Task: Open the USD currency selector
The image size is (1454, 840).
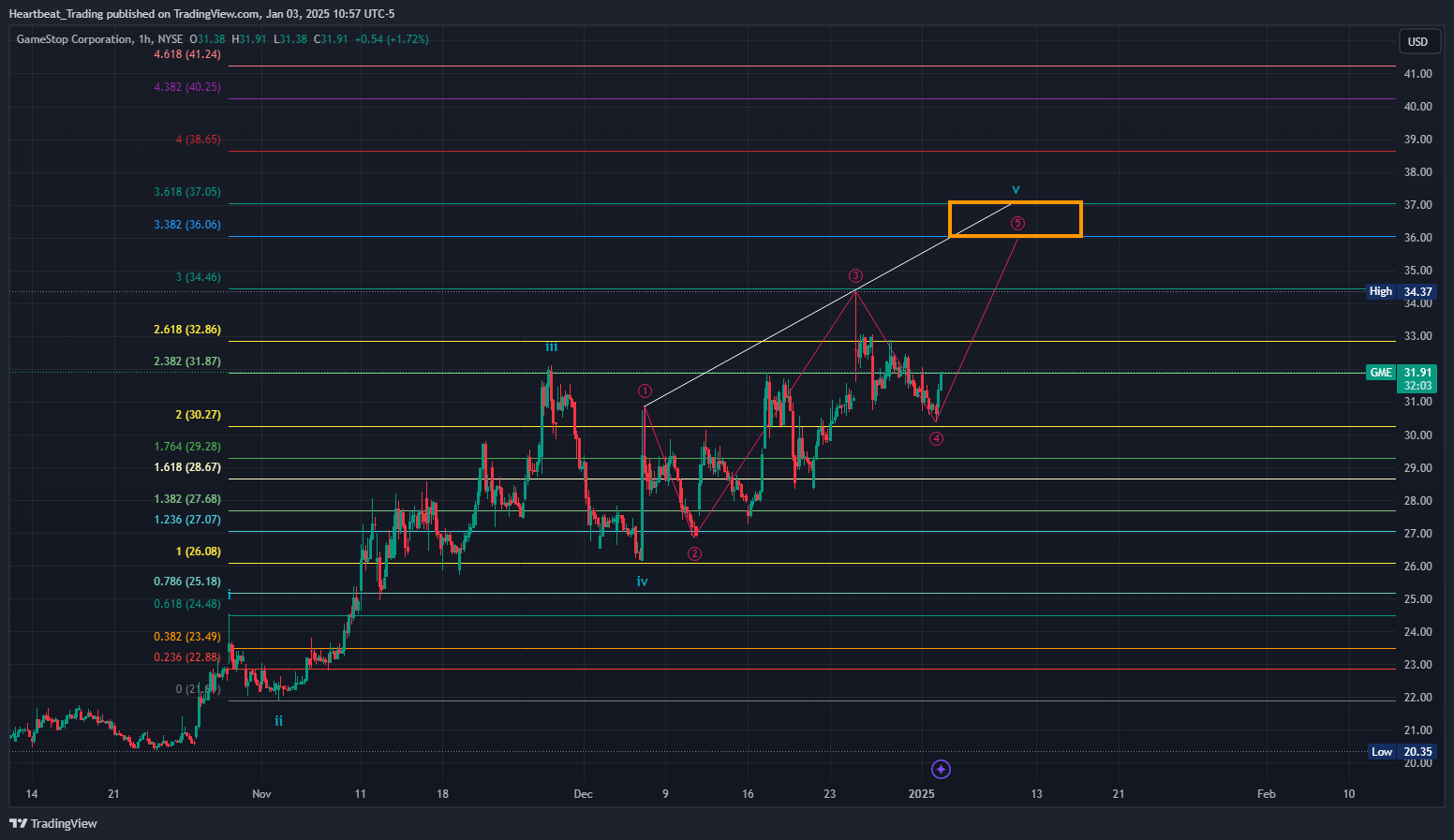Action: coord(1417,41)
